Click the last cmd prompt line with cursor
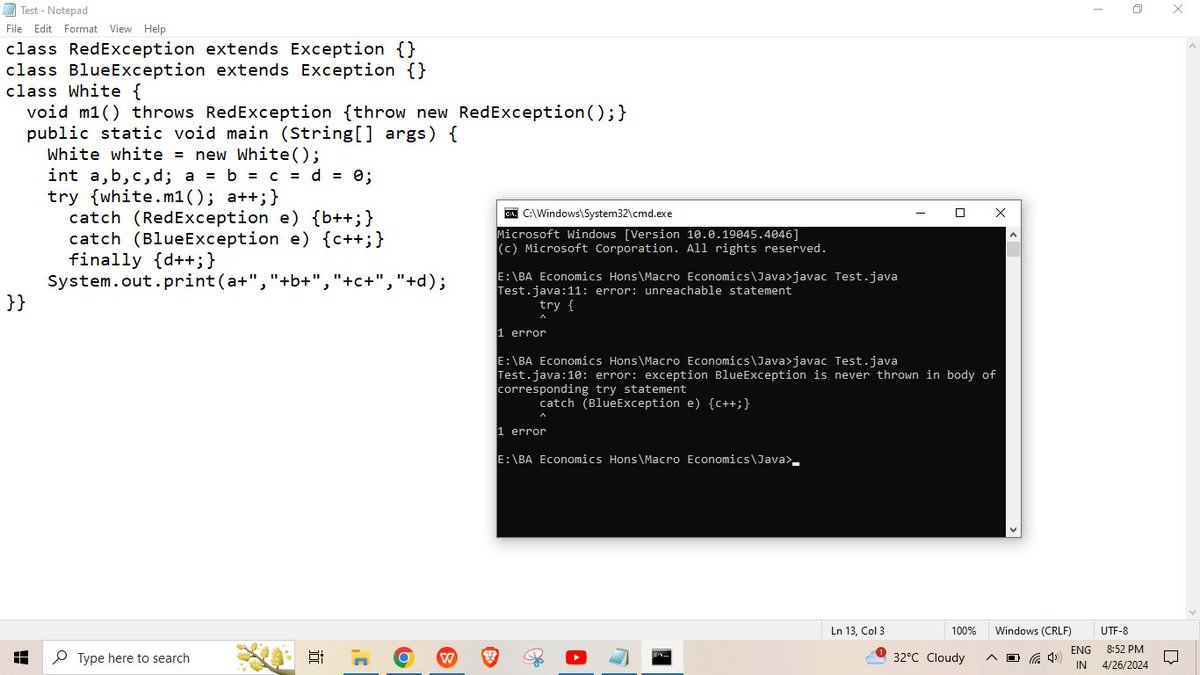The image size is (1200, 675). tap(648, 460)
